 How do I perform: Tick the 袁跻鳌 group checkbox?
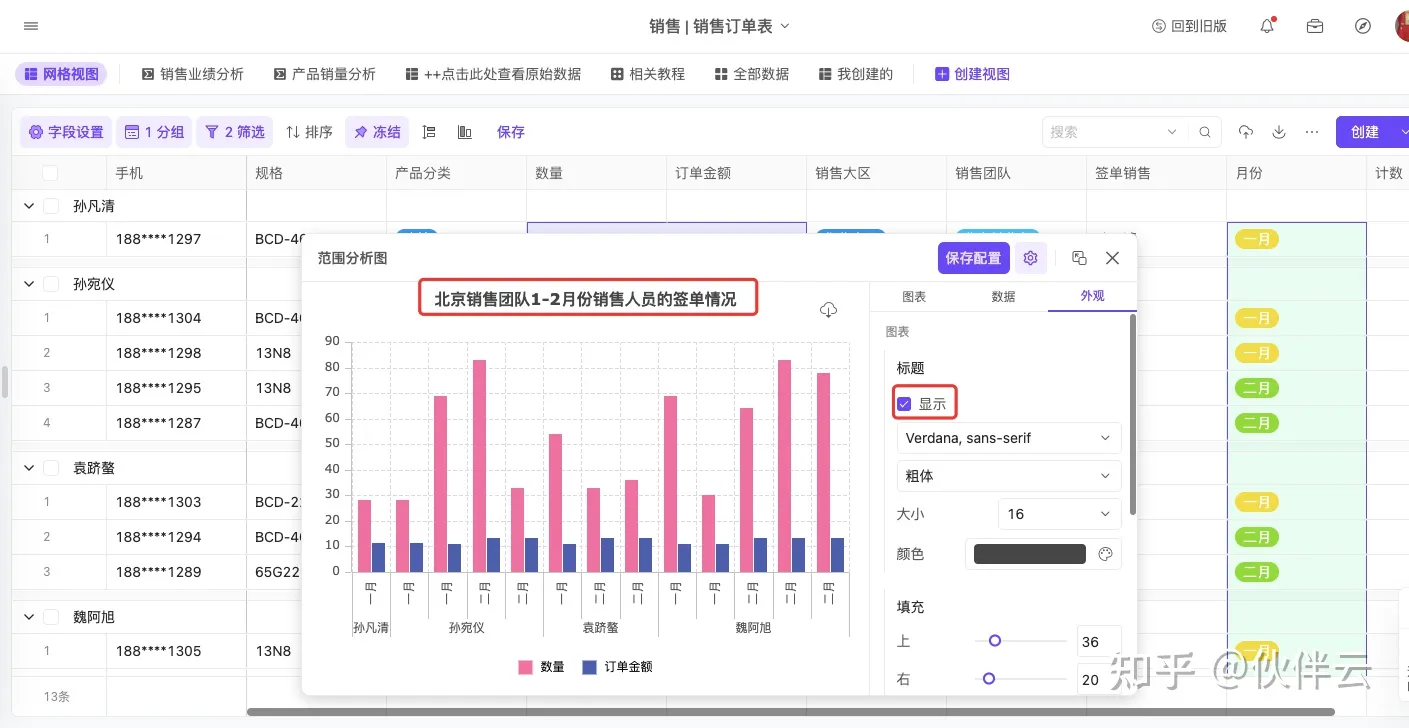tap(51, 468)
